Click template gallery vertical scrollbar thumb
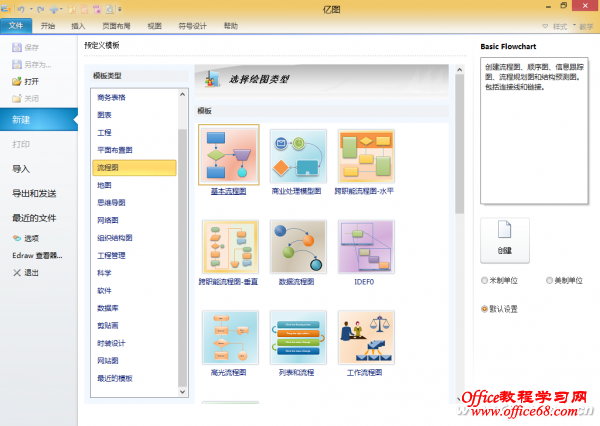 tap(460, 144)
